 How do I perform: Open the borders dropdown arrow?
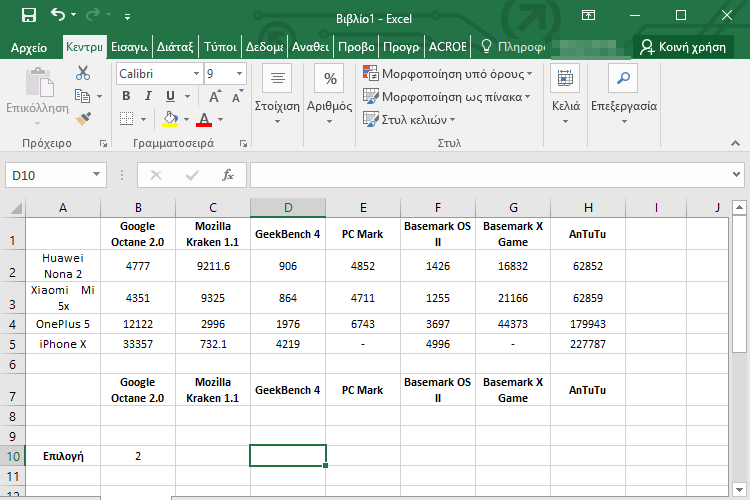tap(143, 120)
